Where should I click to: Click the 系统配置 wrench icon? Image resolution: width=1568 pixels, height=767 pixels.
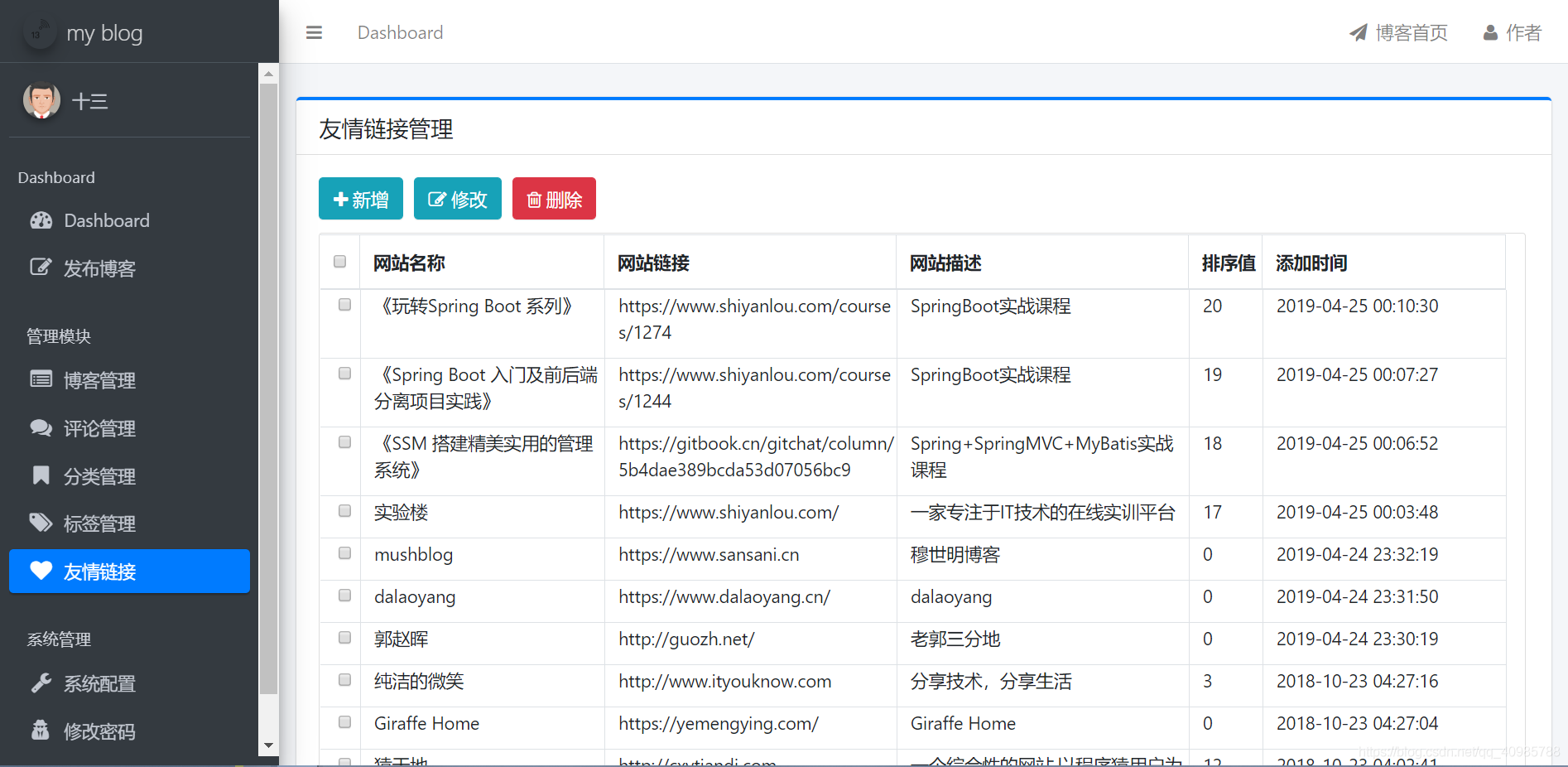[41, 683]
